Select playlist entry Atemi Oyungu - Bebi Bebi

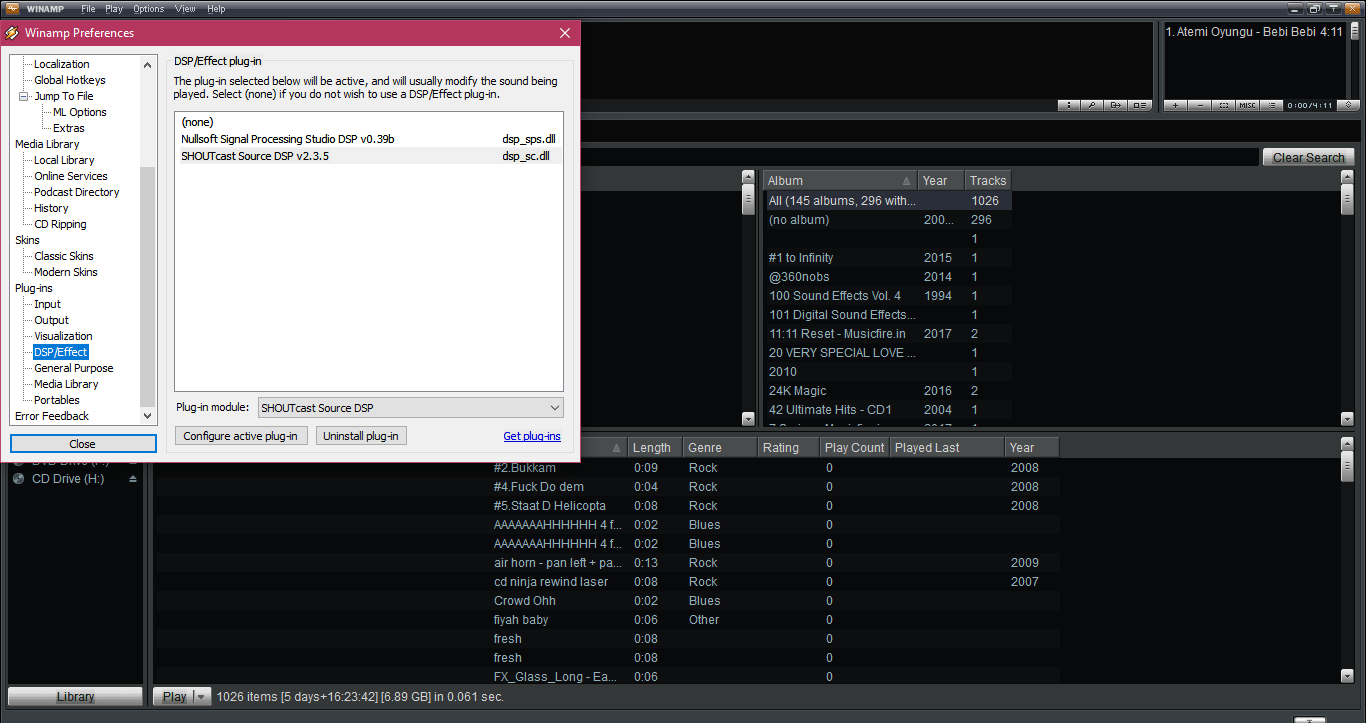pos(1253,32)
